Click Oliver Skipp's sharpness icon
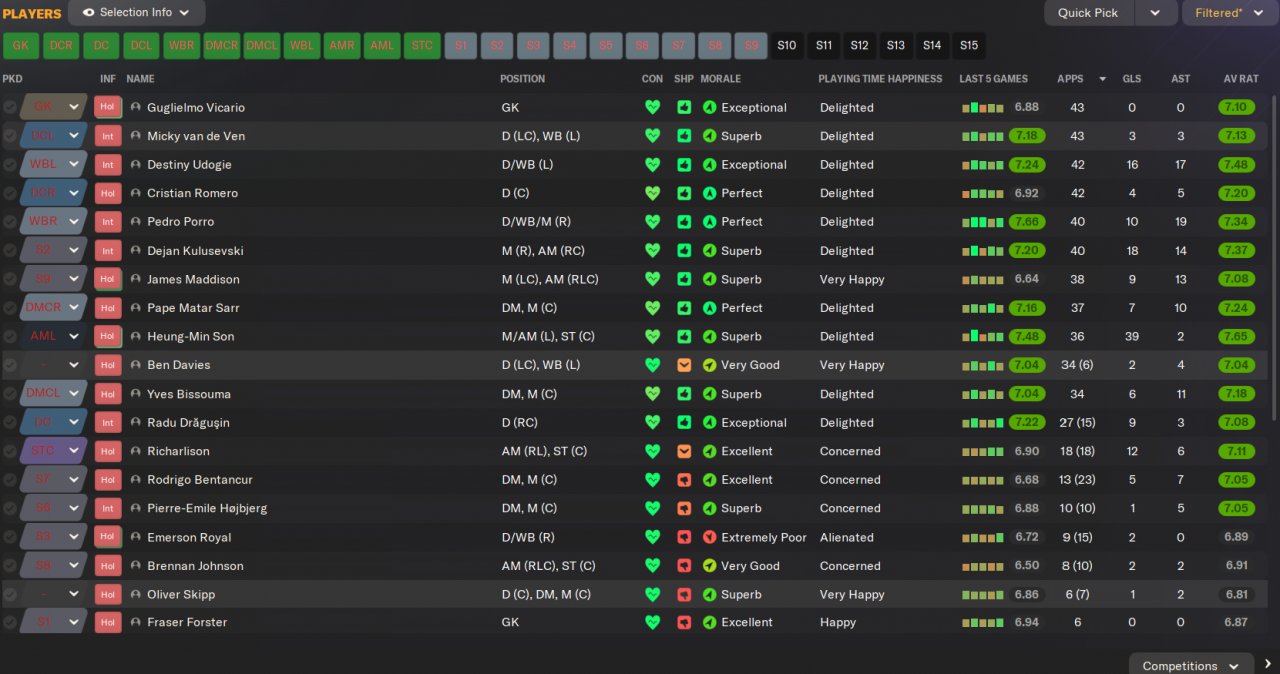The width and height of the screenshot is (1280, 674). [684, 594]
